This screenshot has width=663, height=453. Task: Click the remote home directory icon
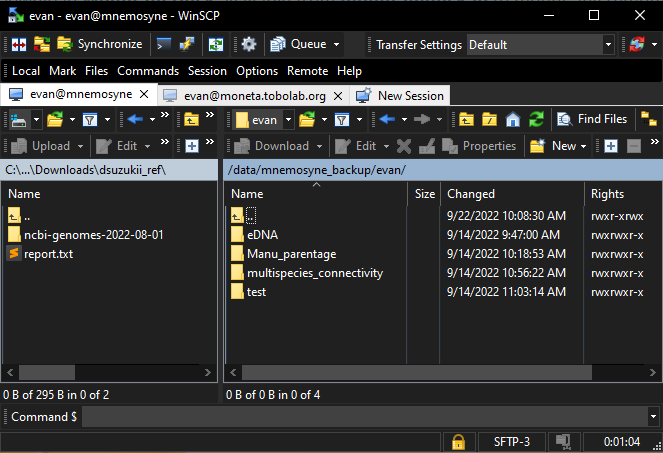pyautogui.click(x=512, y=120)
